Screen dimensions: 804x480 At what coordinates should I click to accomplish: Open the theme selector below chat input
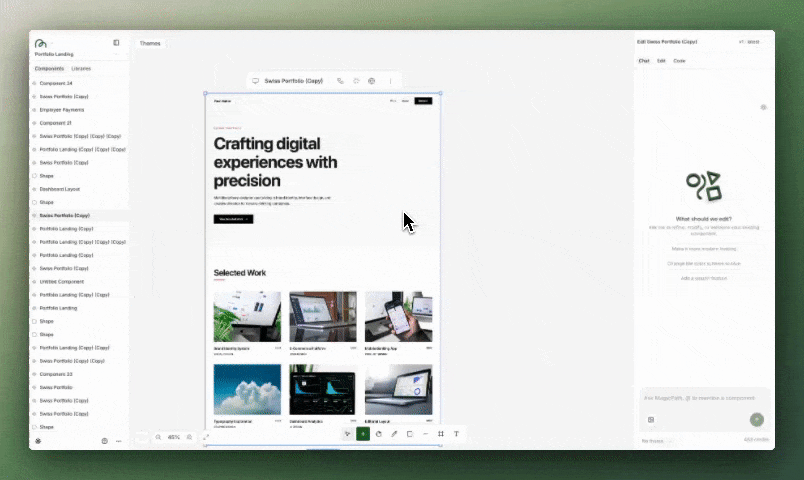[x=655, y=440]
